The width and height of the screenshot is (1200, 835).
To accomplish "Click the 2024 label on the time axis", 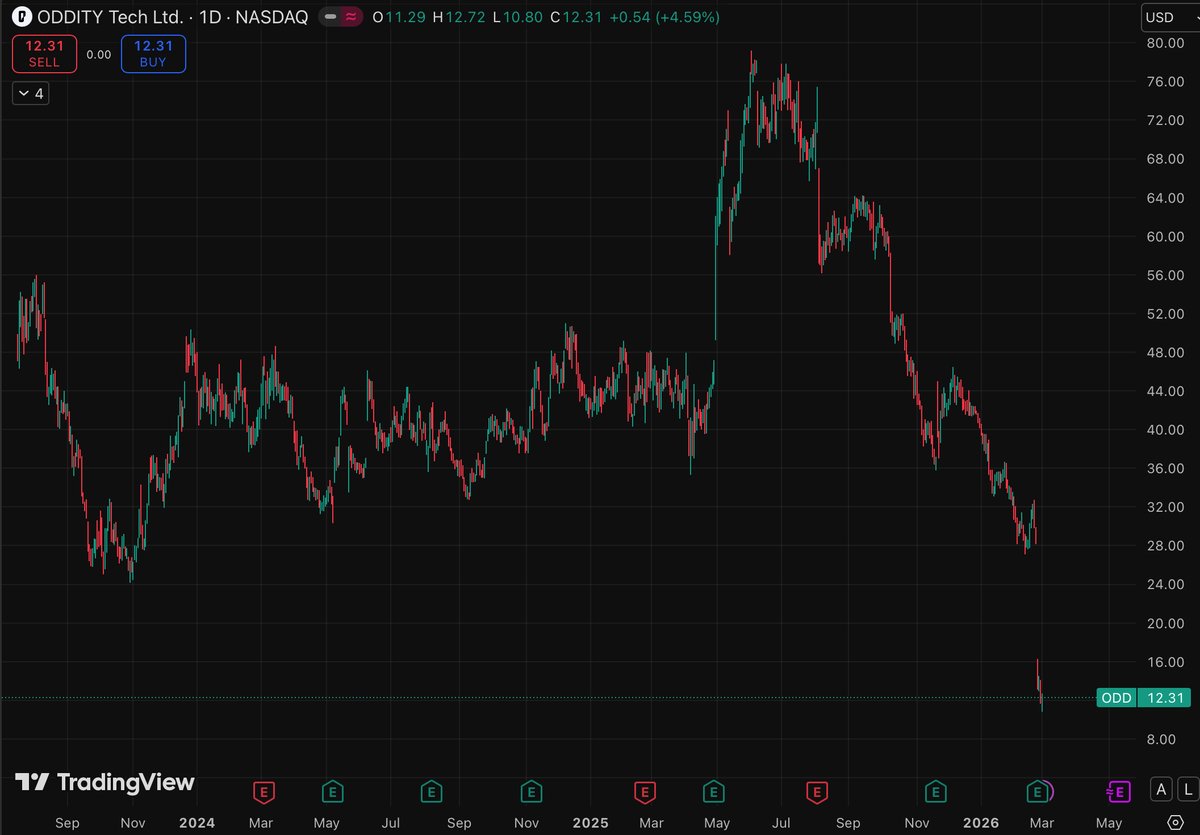I will (197, 822).
